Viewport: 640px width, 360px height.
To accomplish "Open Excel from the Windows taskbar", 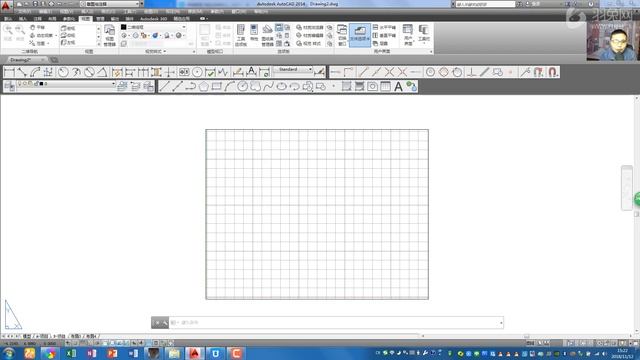I will click(71, 353).
